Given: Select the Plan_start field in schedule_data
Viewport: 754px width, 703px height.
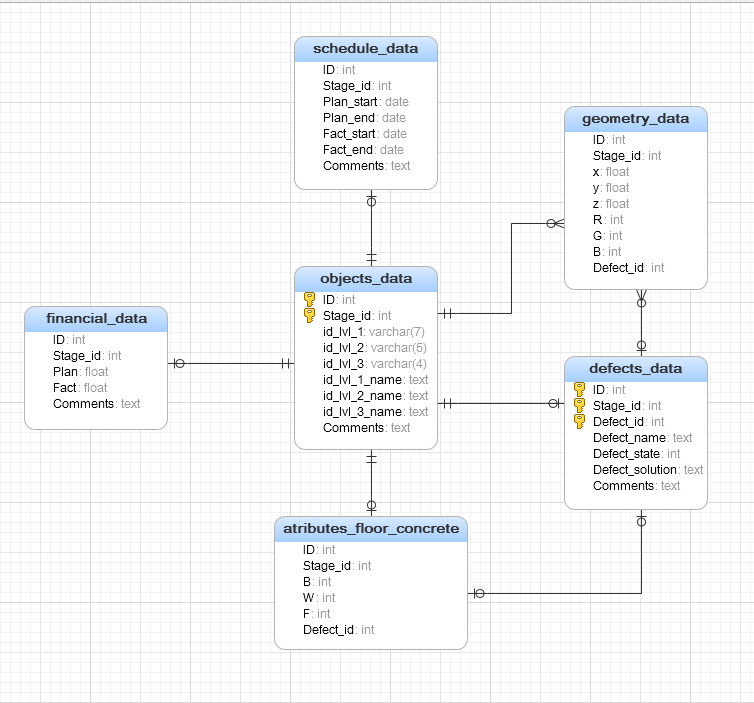Looking at the screenshot, I should tap(365, 102).
